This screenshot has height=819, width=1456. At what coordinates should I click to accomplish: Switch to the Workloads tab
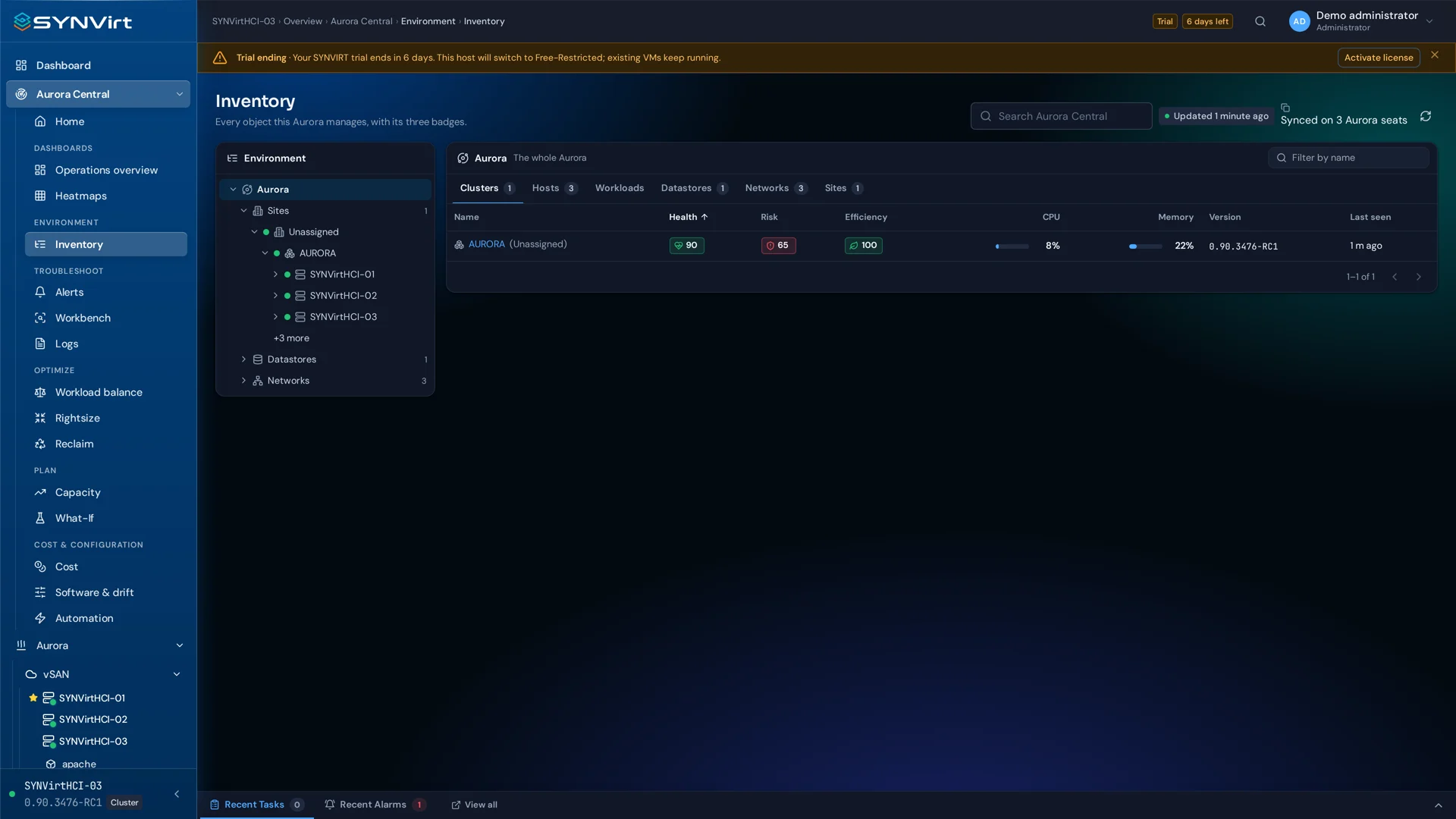[620, 188]
